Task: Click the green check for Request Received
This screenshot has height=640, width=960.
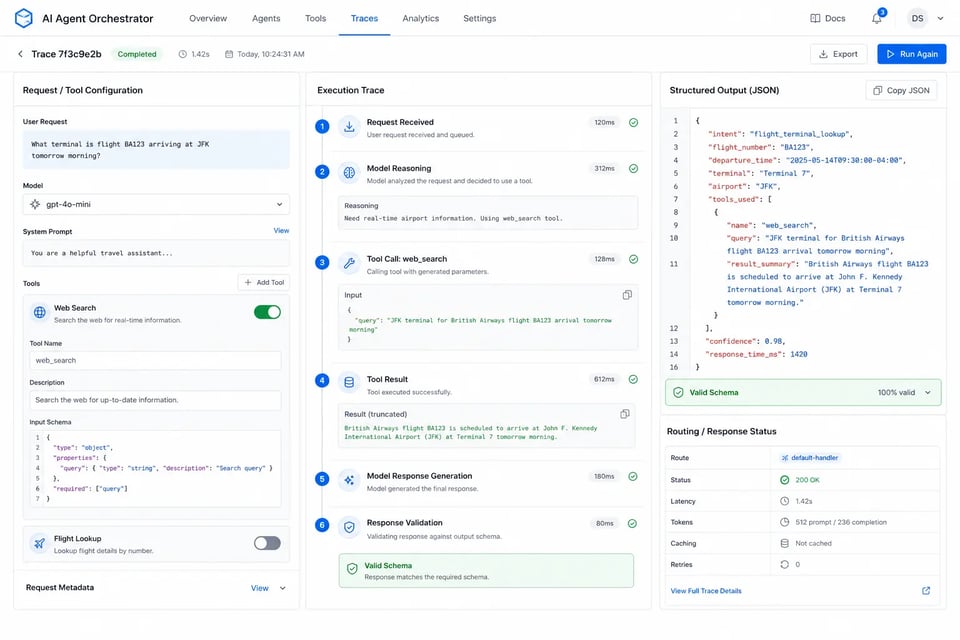Action: [634, 122]
